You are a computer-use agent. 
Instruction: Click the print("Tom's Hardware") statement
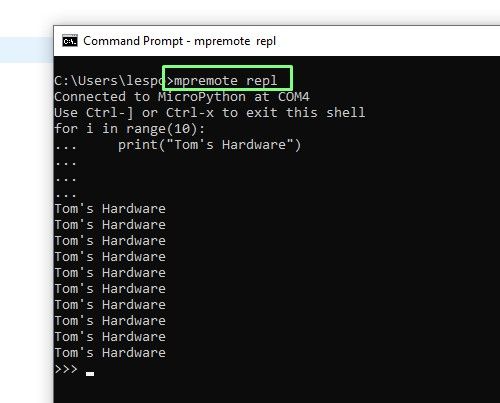[210, 145]
